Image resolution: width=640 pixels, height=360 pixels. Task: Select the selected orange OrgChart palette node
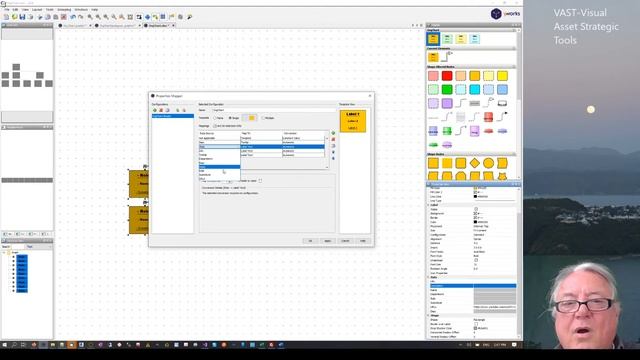click(433, 39)
